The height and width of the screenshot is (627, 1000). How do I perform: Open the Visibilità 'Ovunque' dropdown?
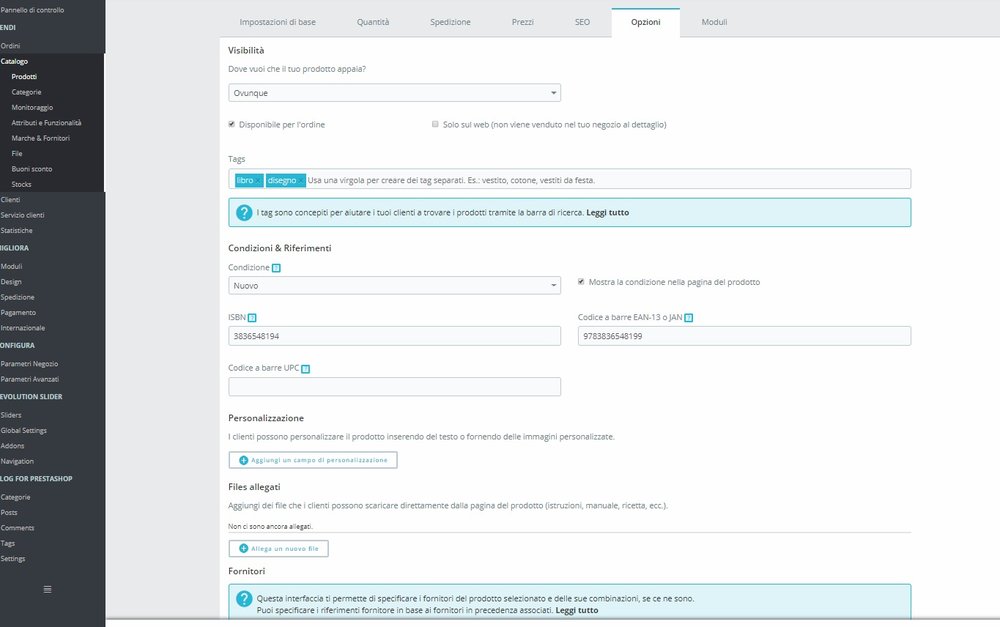tap(394, 93)
